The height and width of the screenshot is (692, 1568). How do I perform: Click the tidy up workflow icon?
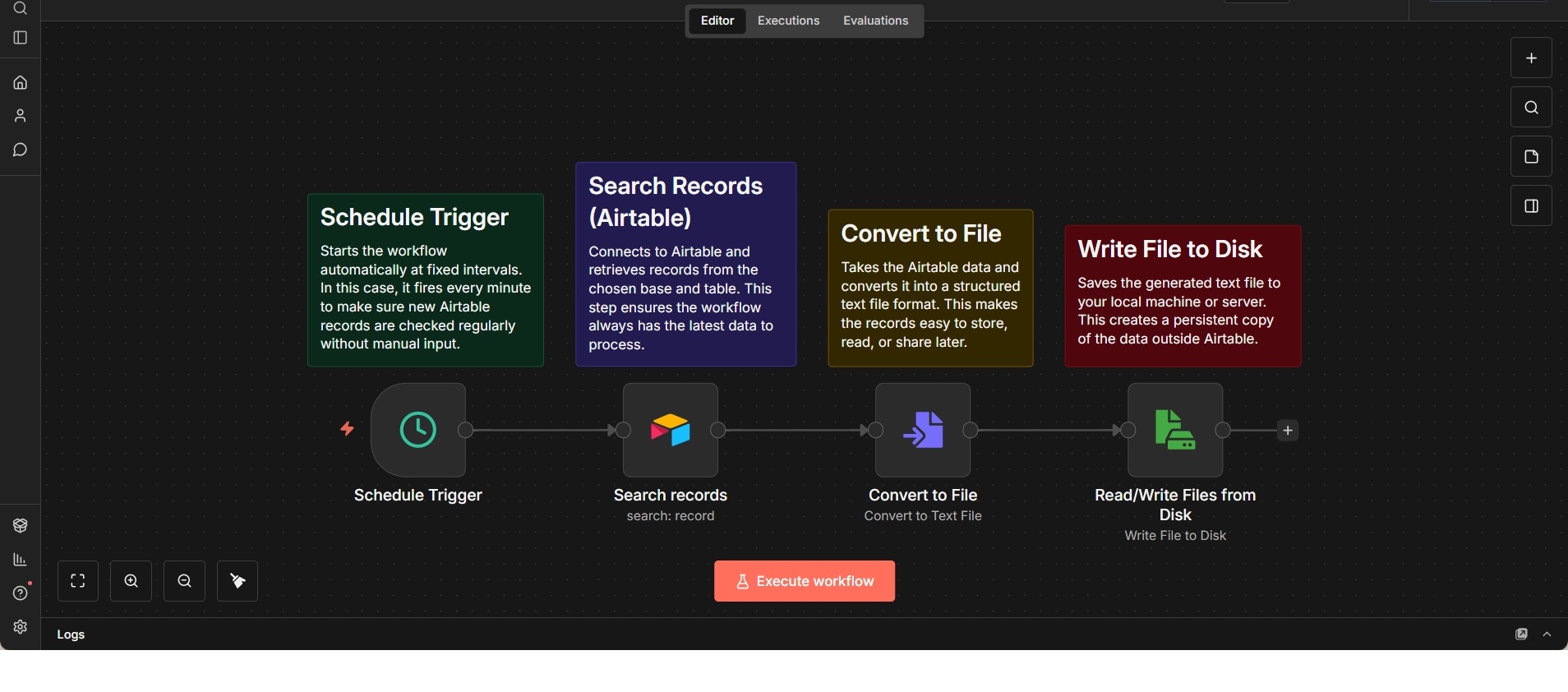coord(238,581)
